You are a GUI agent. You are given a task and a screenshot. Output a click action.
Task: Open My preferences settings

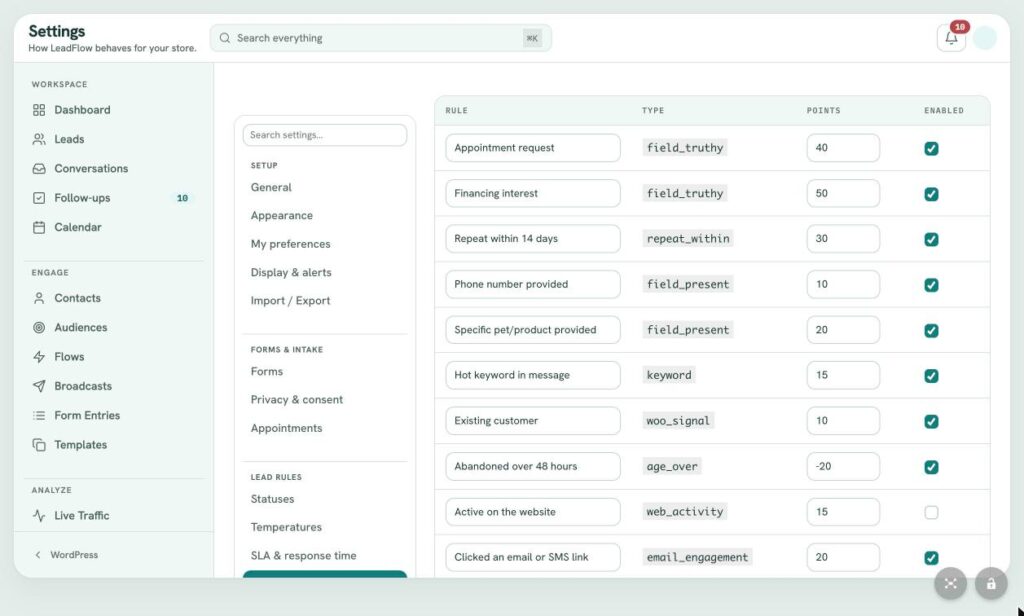[x=291, y=244]
